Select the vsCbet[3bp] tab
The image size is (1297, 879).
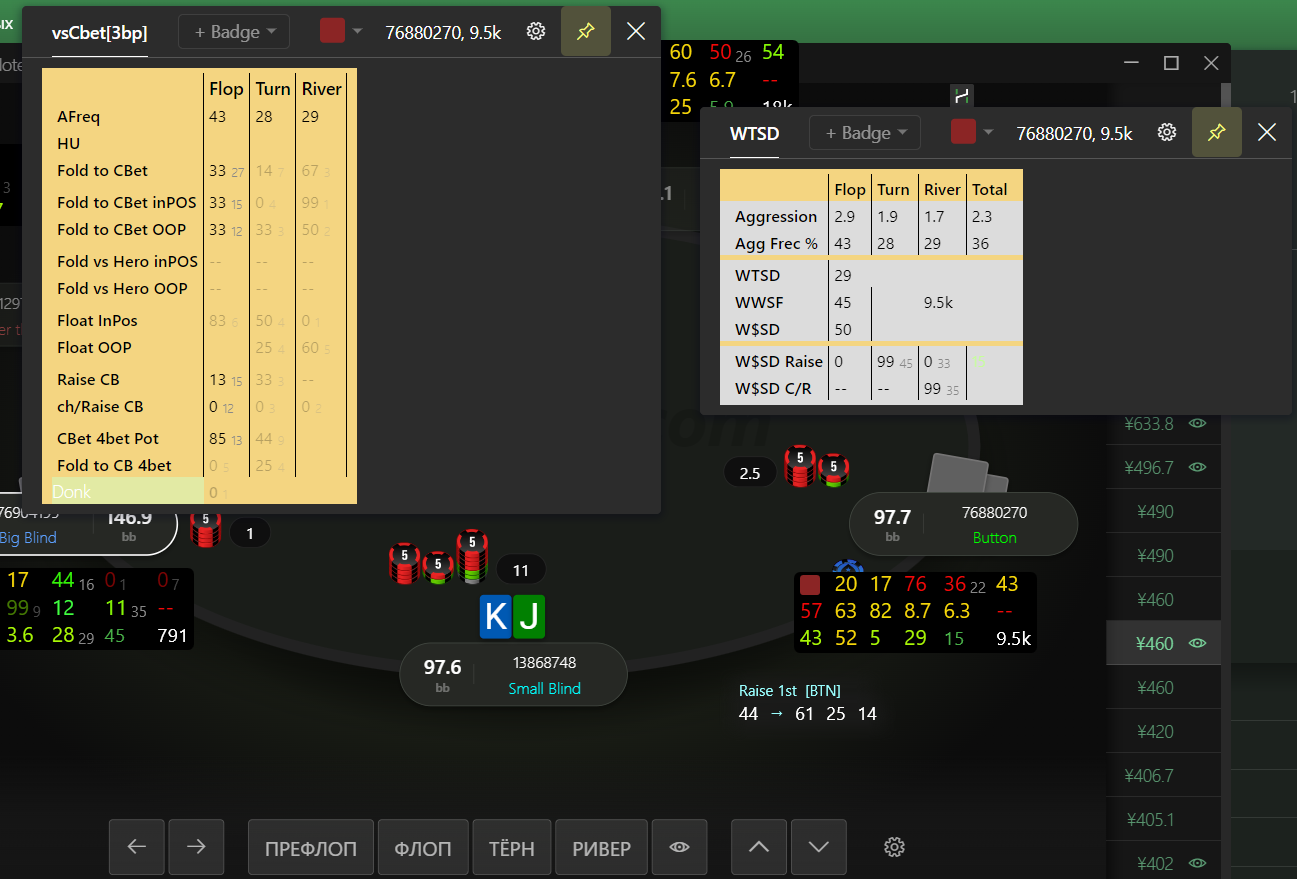click(x=100, y=33)
